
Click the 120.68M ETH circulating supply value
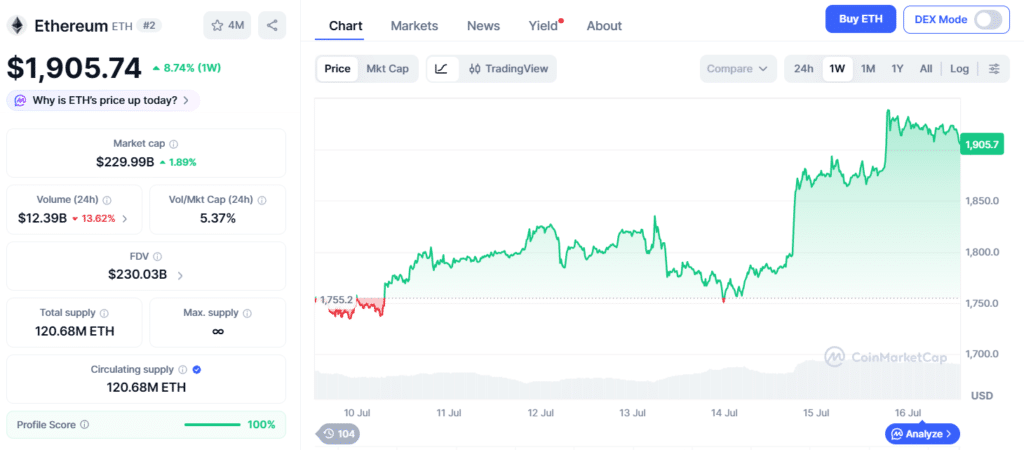click(x=146, y=387)
